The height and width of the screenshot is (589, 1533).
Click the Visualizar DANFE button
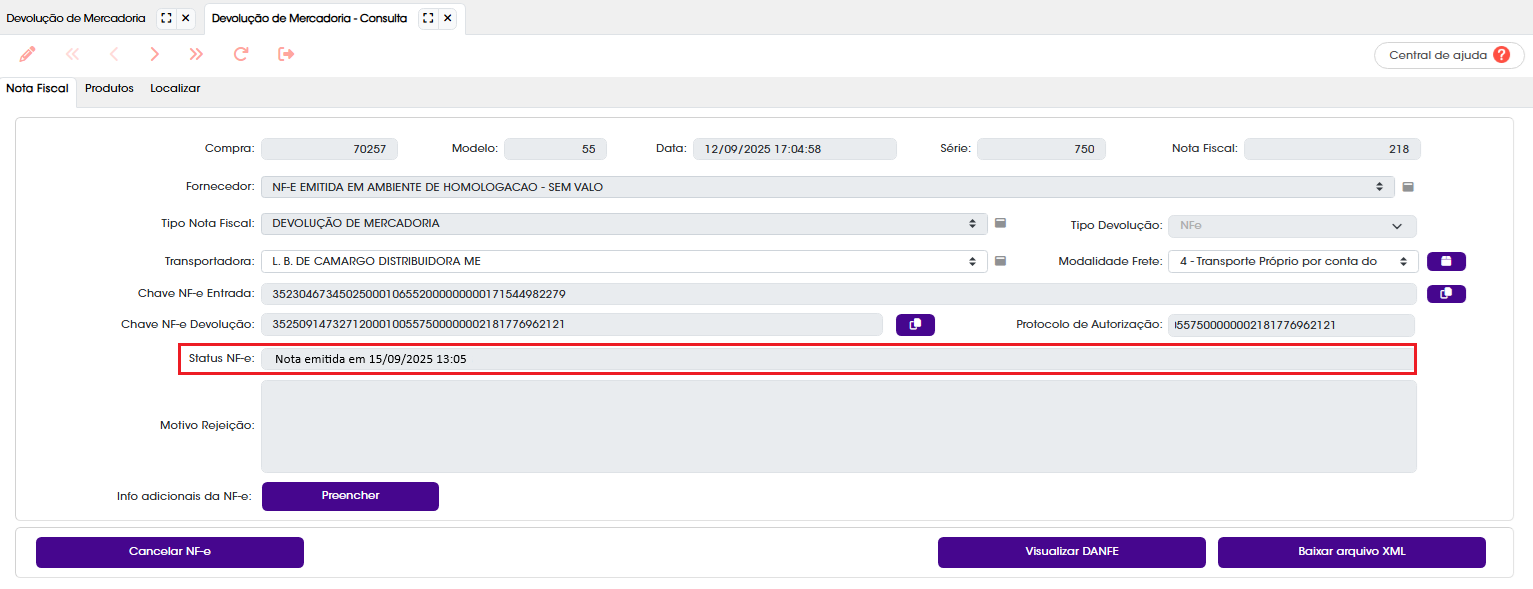tap(1072, 552)
